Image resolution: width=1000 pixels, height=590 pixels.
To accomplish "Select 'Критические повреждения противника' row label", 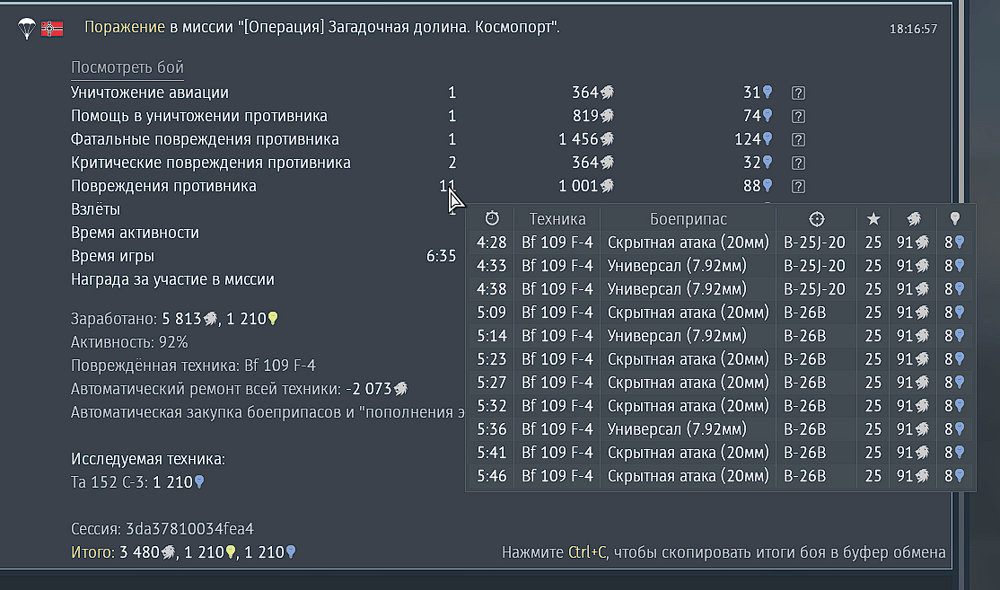I will click(x=210, y=163).
